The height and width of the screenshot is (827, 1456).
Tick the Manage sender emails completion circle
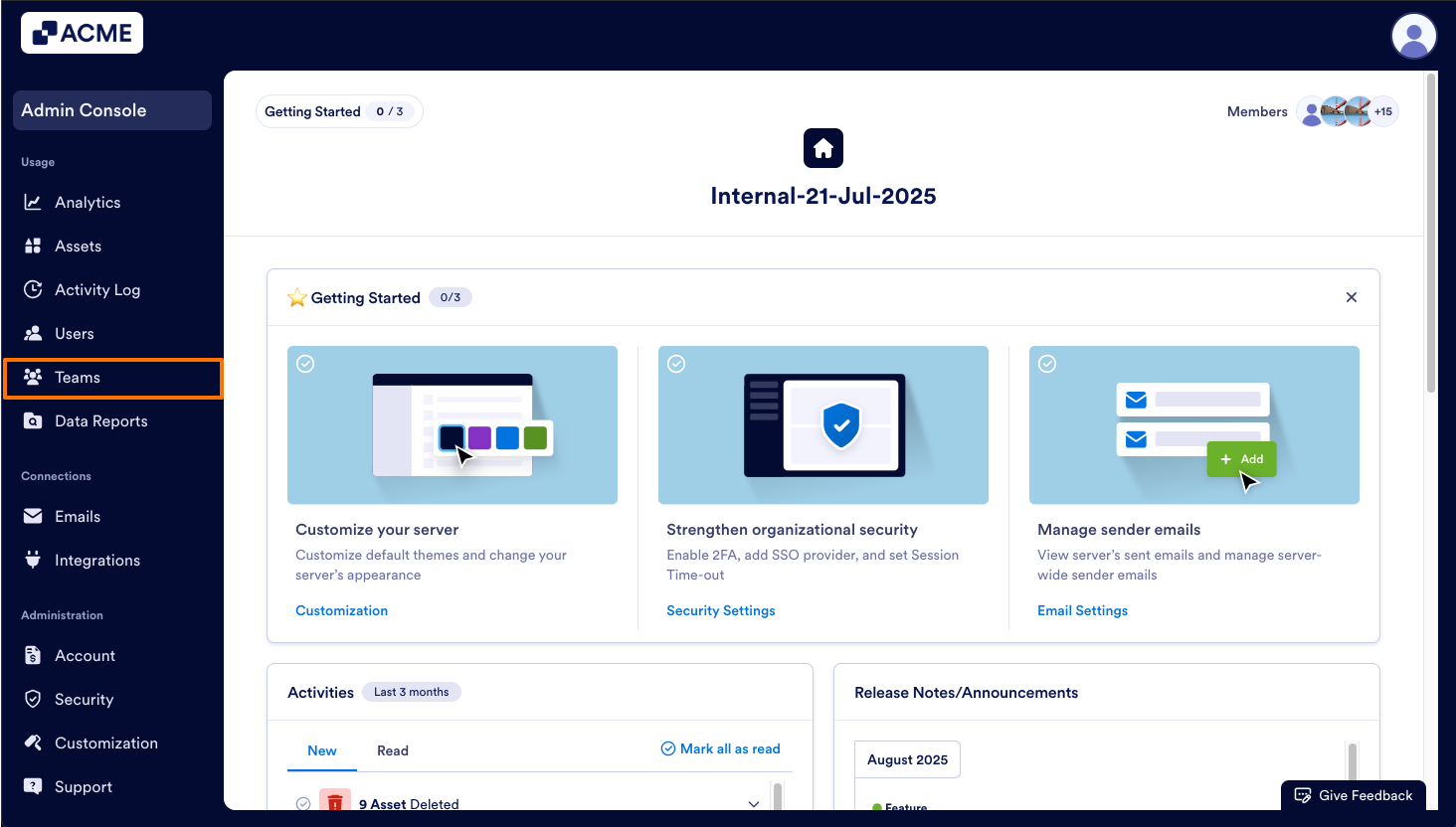[x=1047, y=364]
